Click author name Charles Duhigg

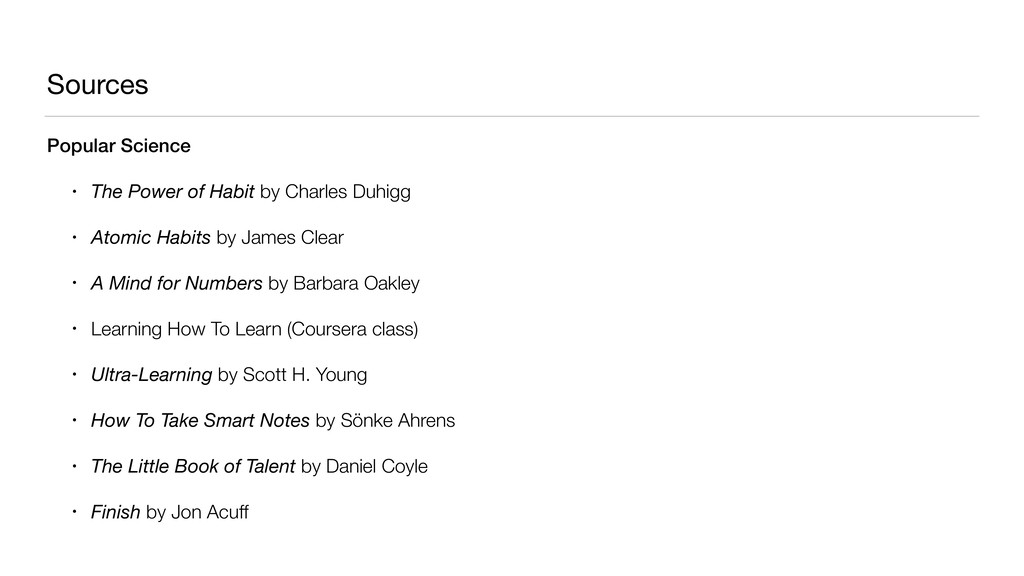pyautogui.click(x=348, y=192)
